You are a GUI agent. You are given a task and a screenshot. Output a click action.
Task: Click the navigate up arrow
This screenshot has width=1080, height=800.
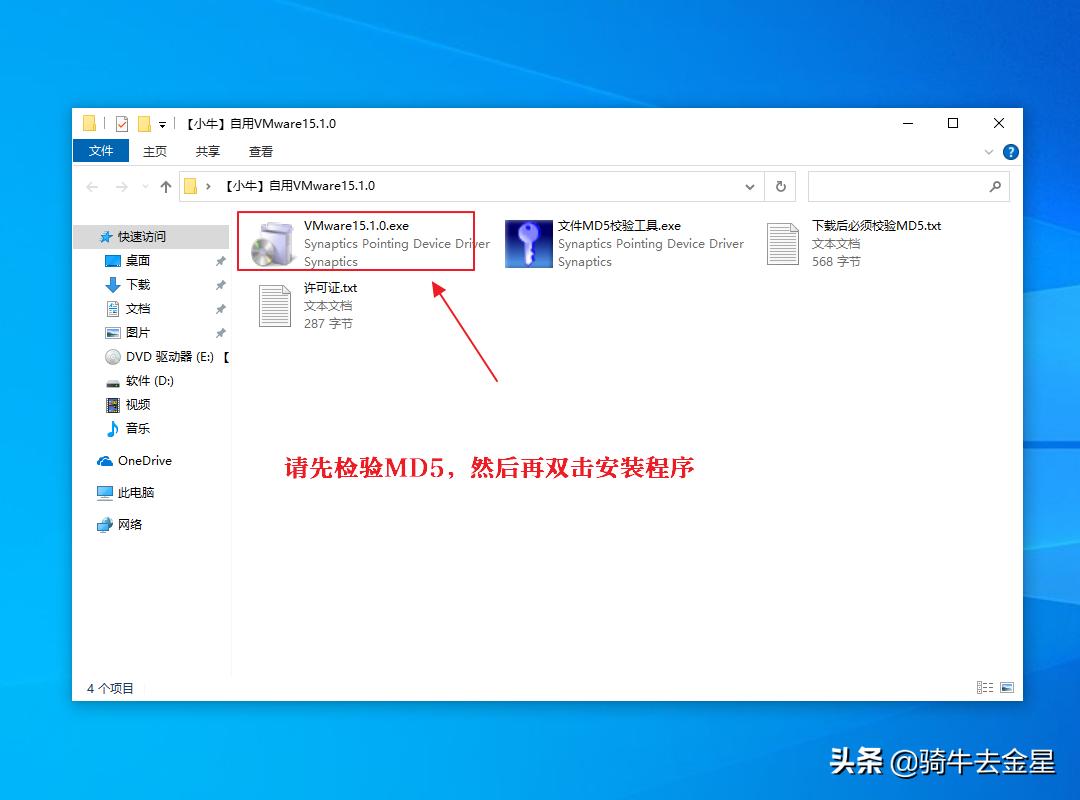point(164,186)
